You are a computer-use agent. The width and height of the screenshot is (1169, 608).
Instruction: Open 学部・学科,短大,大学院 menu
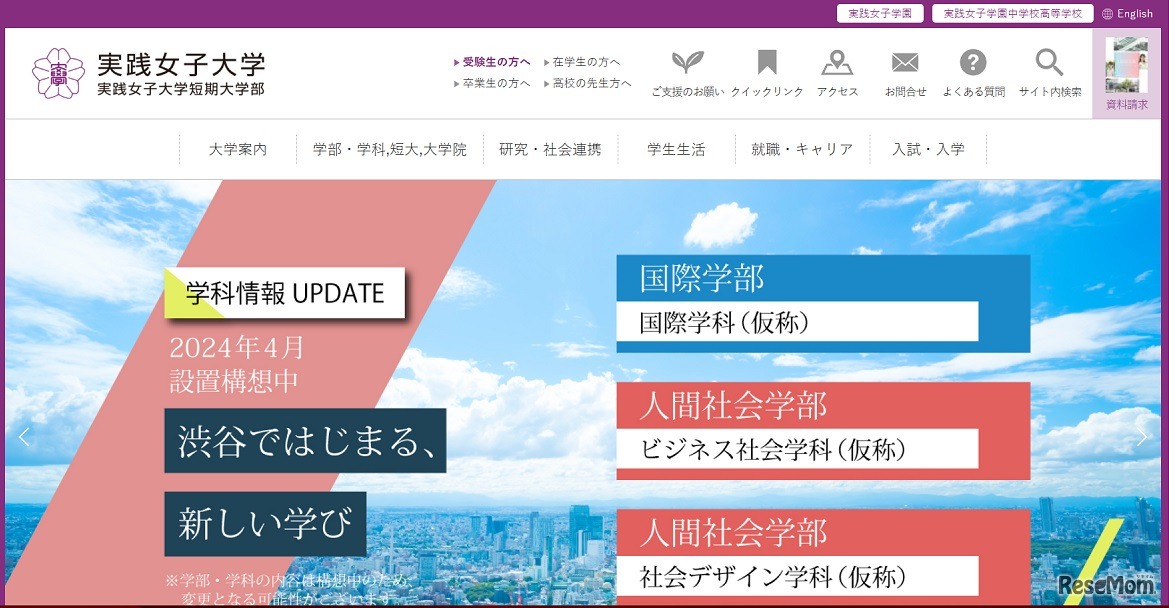point(389,149)
